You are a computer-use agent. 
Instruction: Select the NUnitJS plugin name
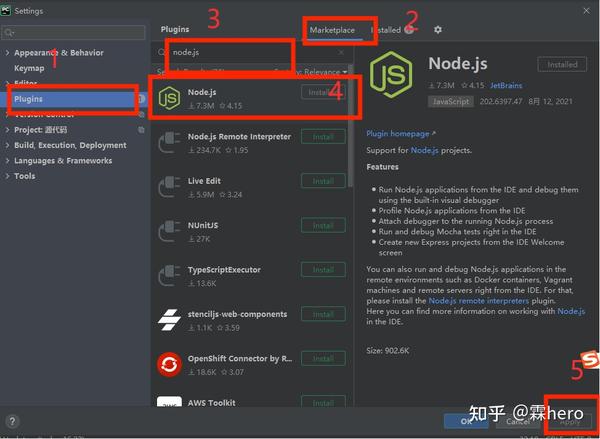point(203,225)
